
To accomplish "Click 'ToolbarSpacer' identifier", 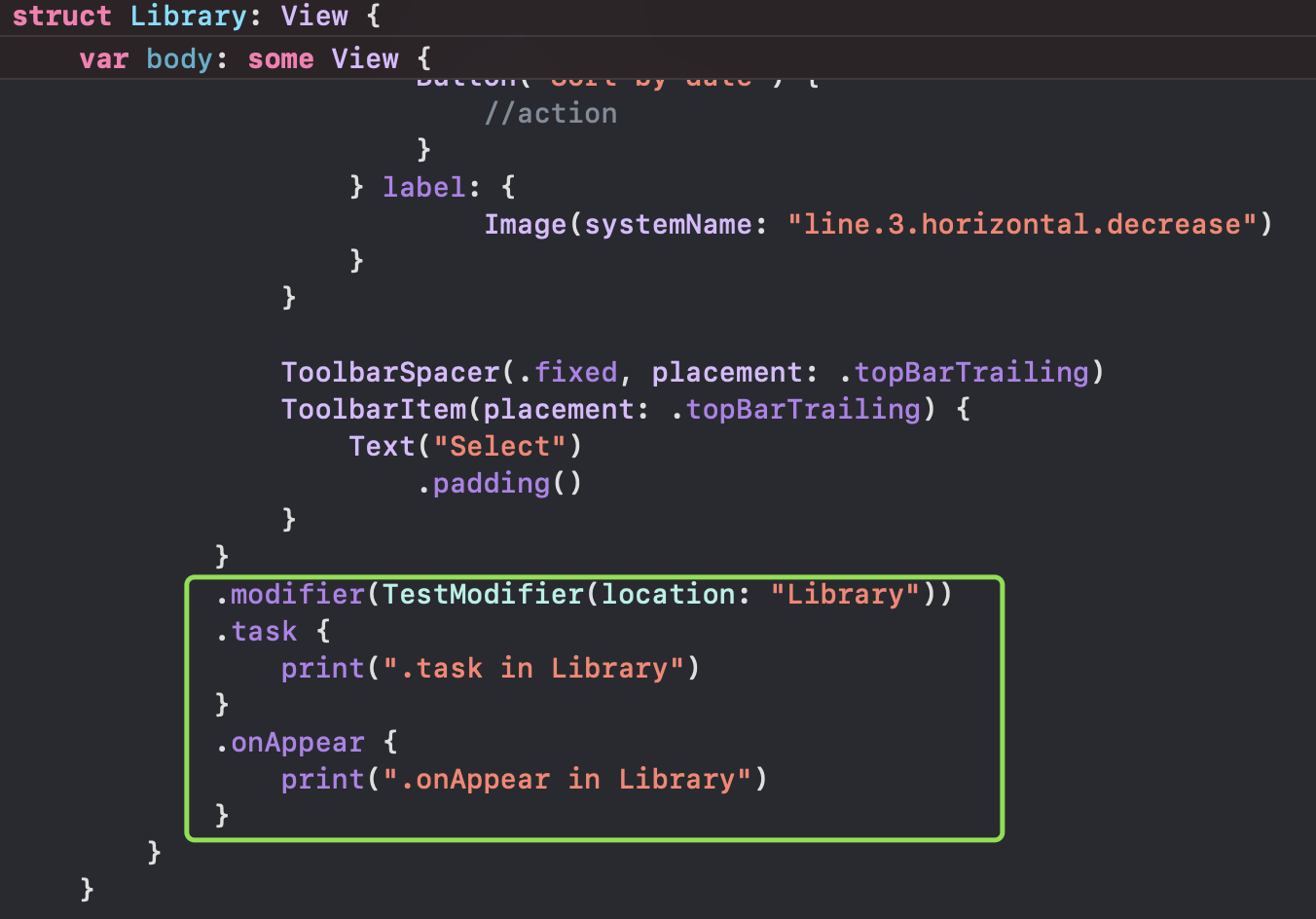I will tap(390, 372).
